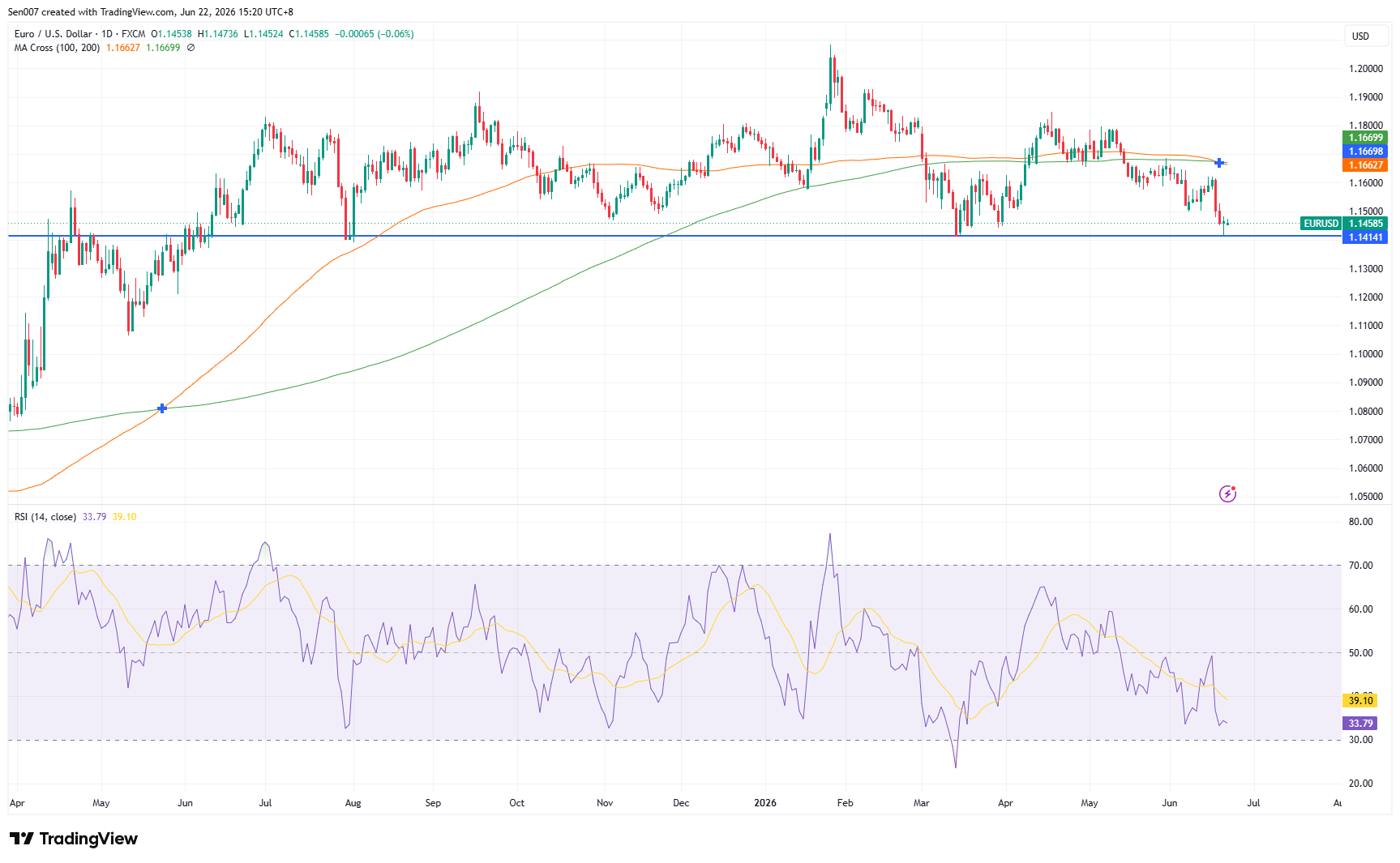This screenshot has height=863, width=1400.
Task: Click the purple lightning bolt icon
Action: 1227,493
